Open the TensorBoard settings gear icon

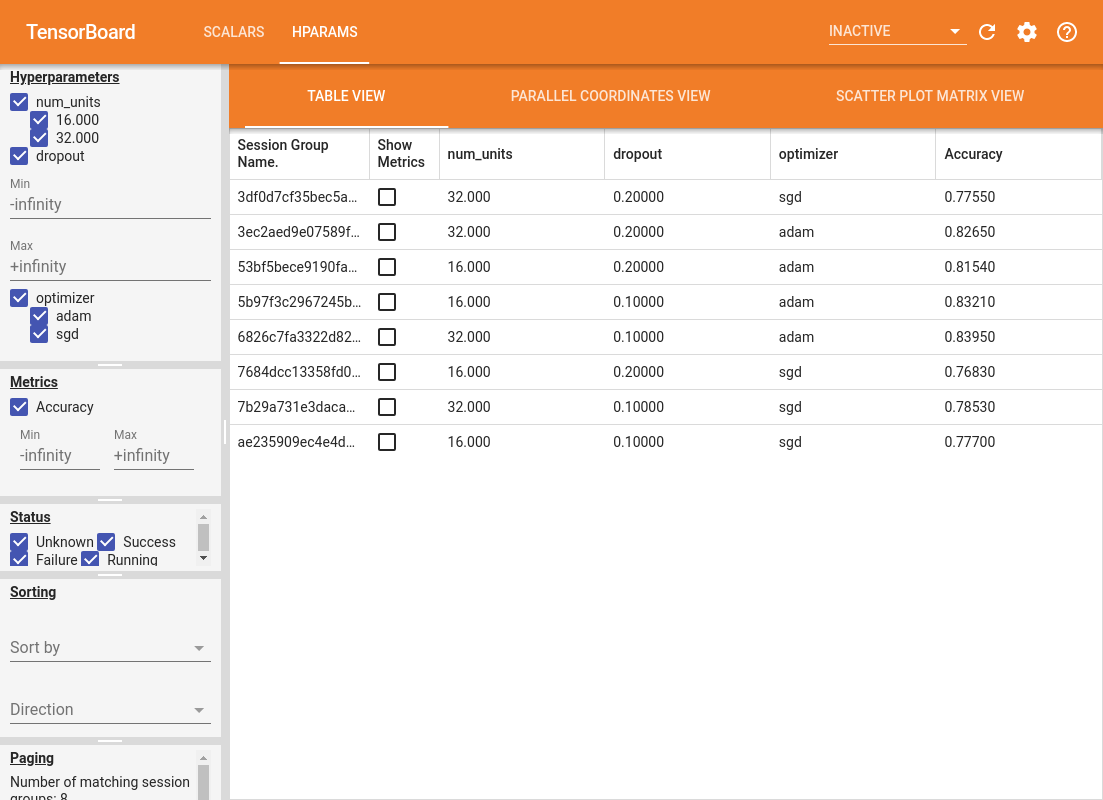tap(1027, 32)
